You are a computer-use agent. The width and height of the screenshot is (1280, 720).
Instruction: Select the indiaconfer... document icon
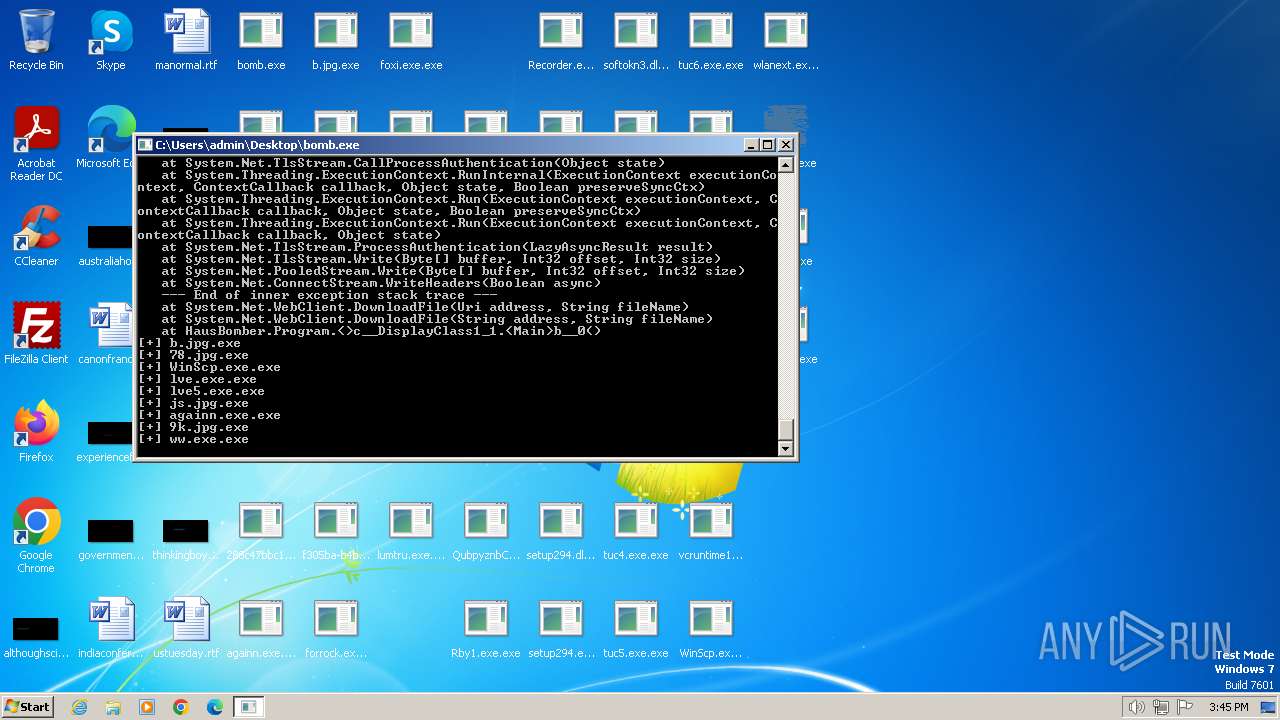[x=111, y=628]
